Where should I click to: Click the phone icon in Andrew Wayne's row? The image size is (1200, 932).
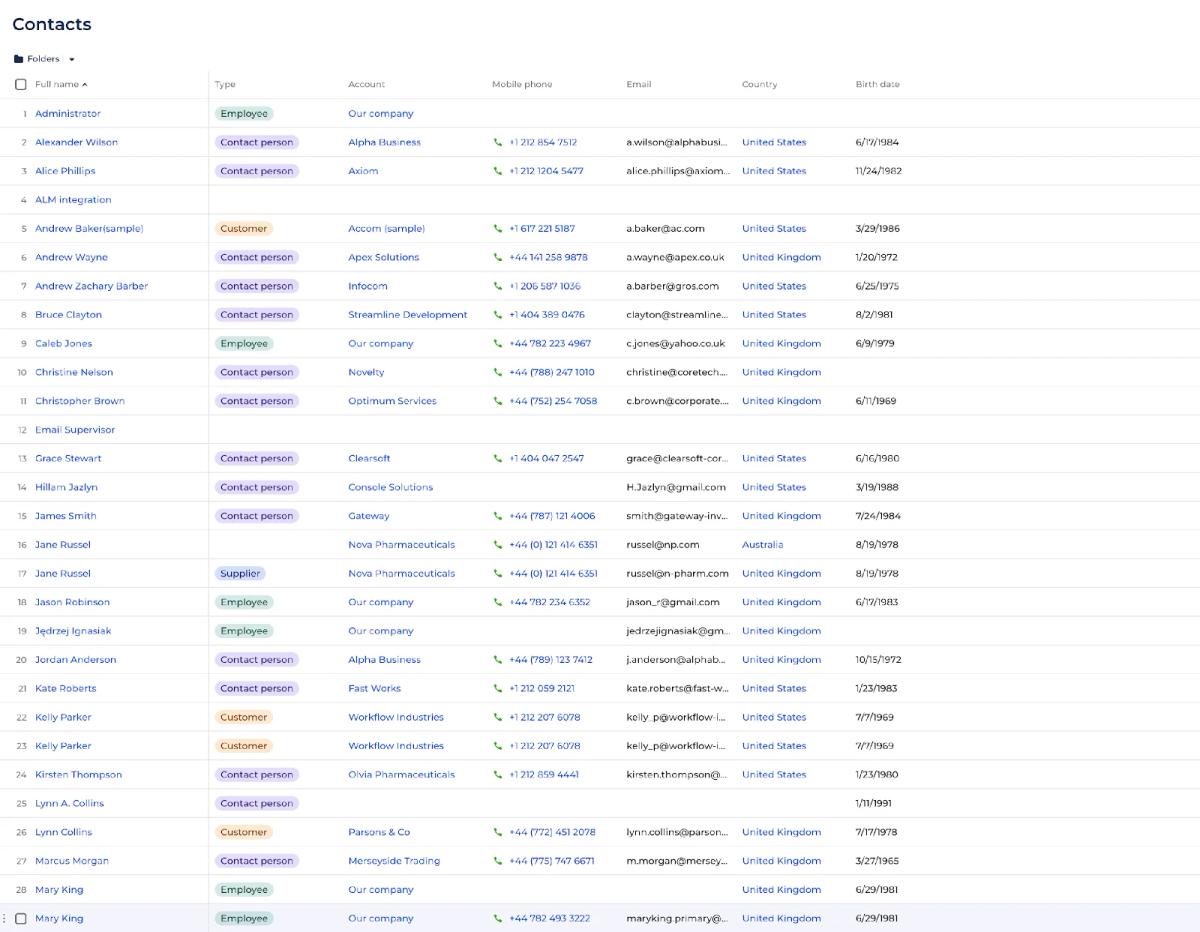[498, 257]
